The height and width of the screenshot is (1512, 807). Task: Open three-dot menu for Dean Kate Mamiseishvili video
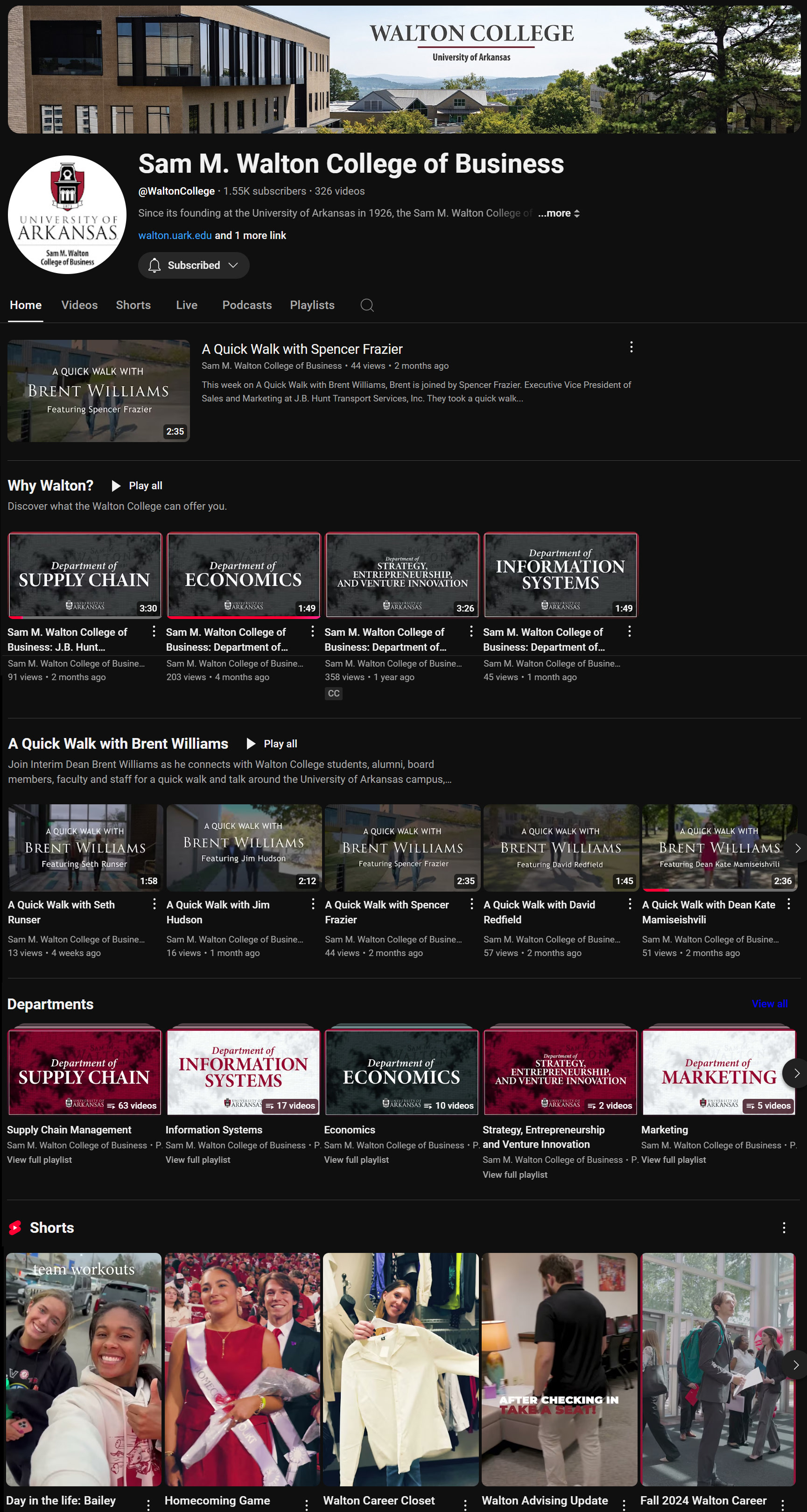788,904
